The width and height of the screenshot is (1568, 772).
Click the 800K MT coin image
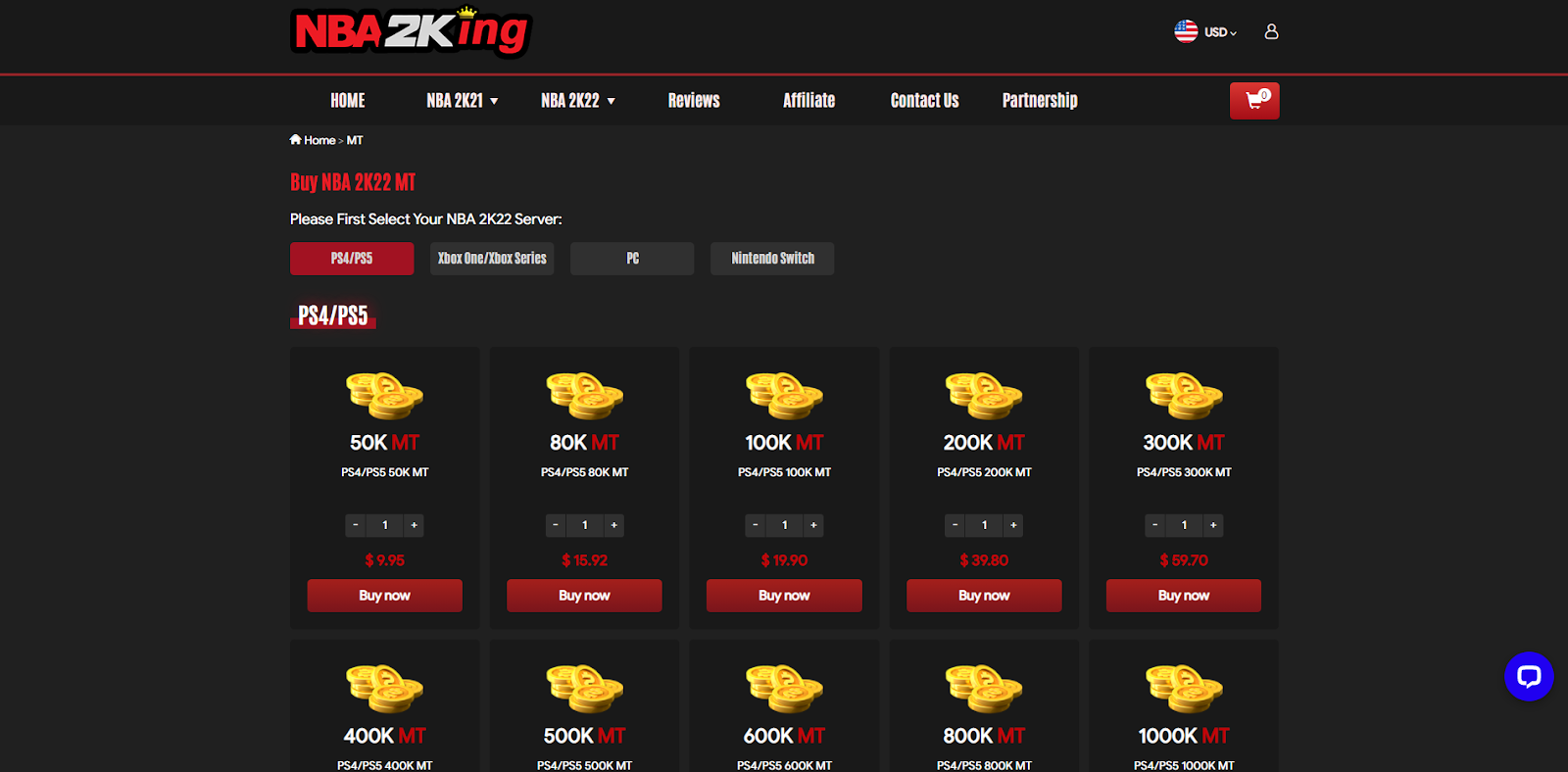984,688
